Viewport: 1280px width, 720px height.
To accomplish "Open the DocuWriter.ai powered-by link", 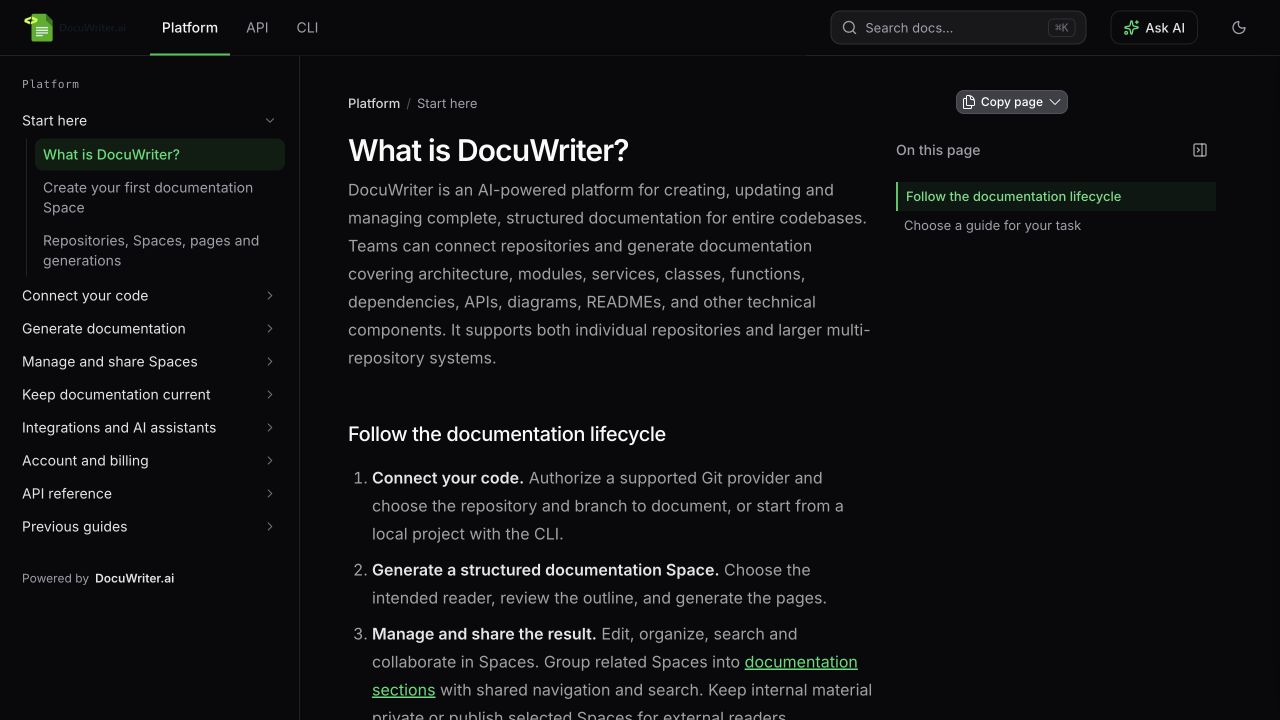I will (x=134, y=578).
